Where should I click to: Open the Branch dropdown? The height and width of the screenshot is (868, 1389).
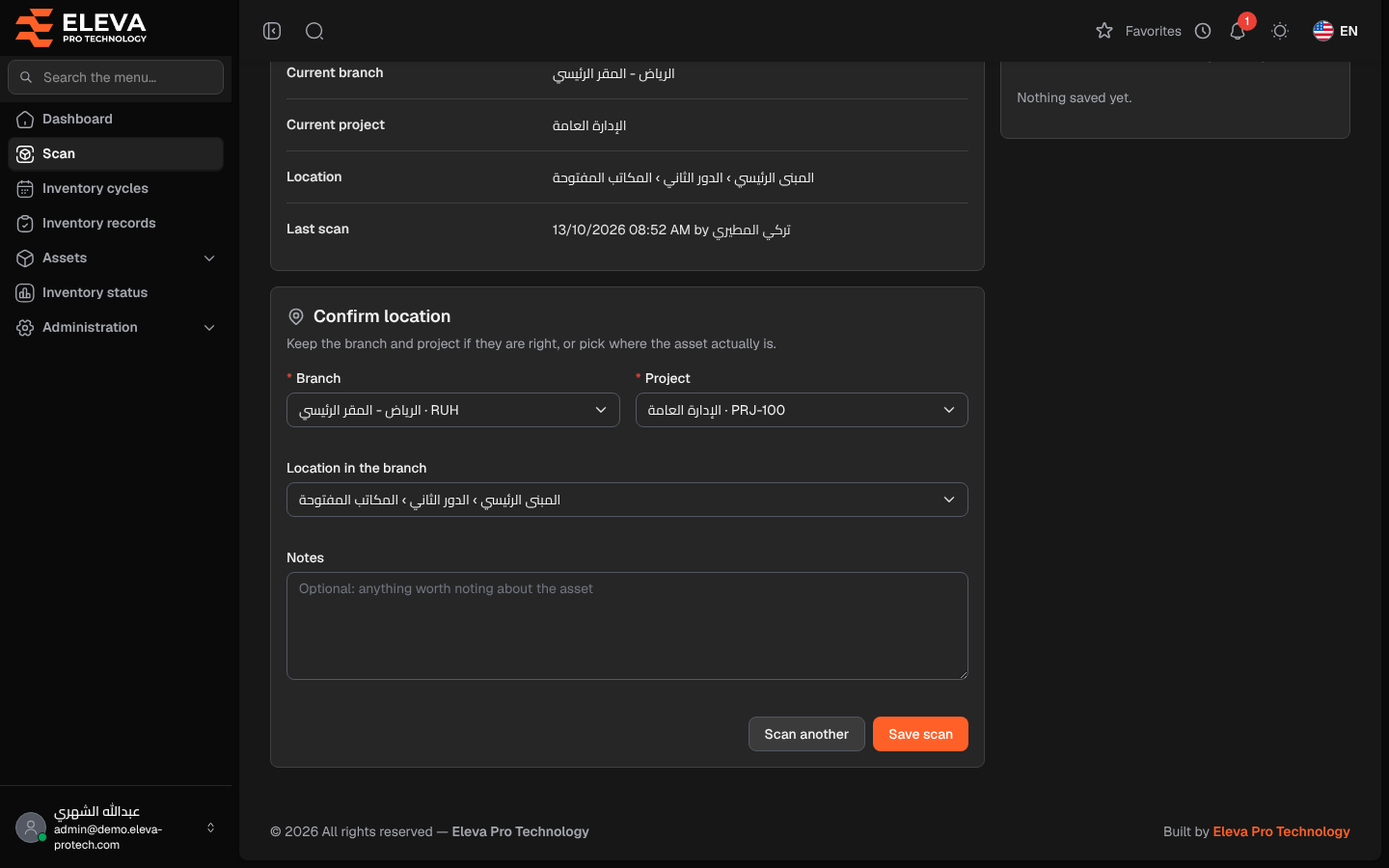tap(453, 410)
